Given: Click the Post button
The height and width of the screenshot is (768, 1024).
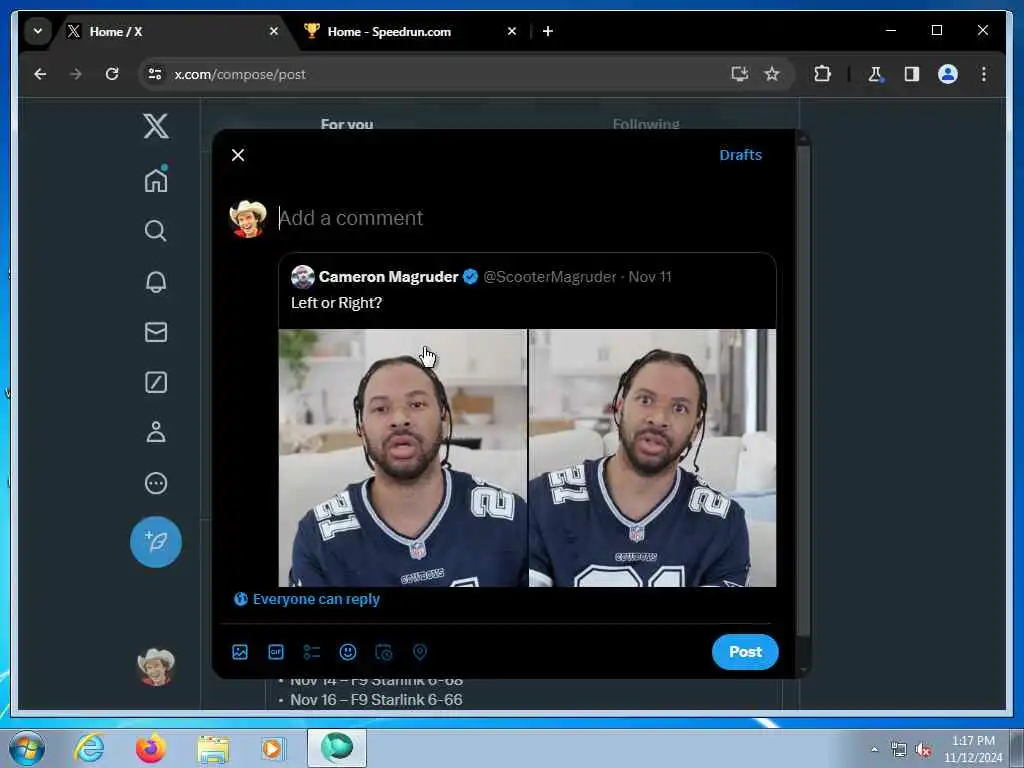Looking at the screenshot, I should (x=745, y=652).
